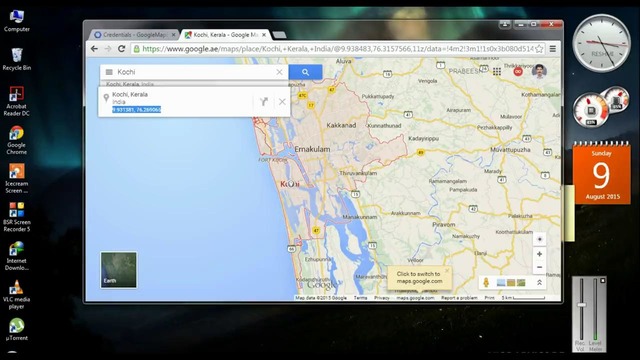This screenshot has width=640, height=360.
Task: Open the Computer desktop icon
Action: coord(17,21)
